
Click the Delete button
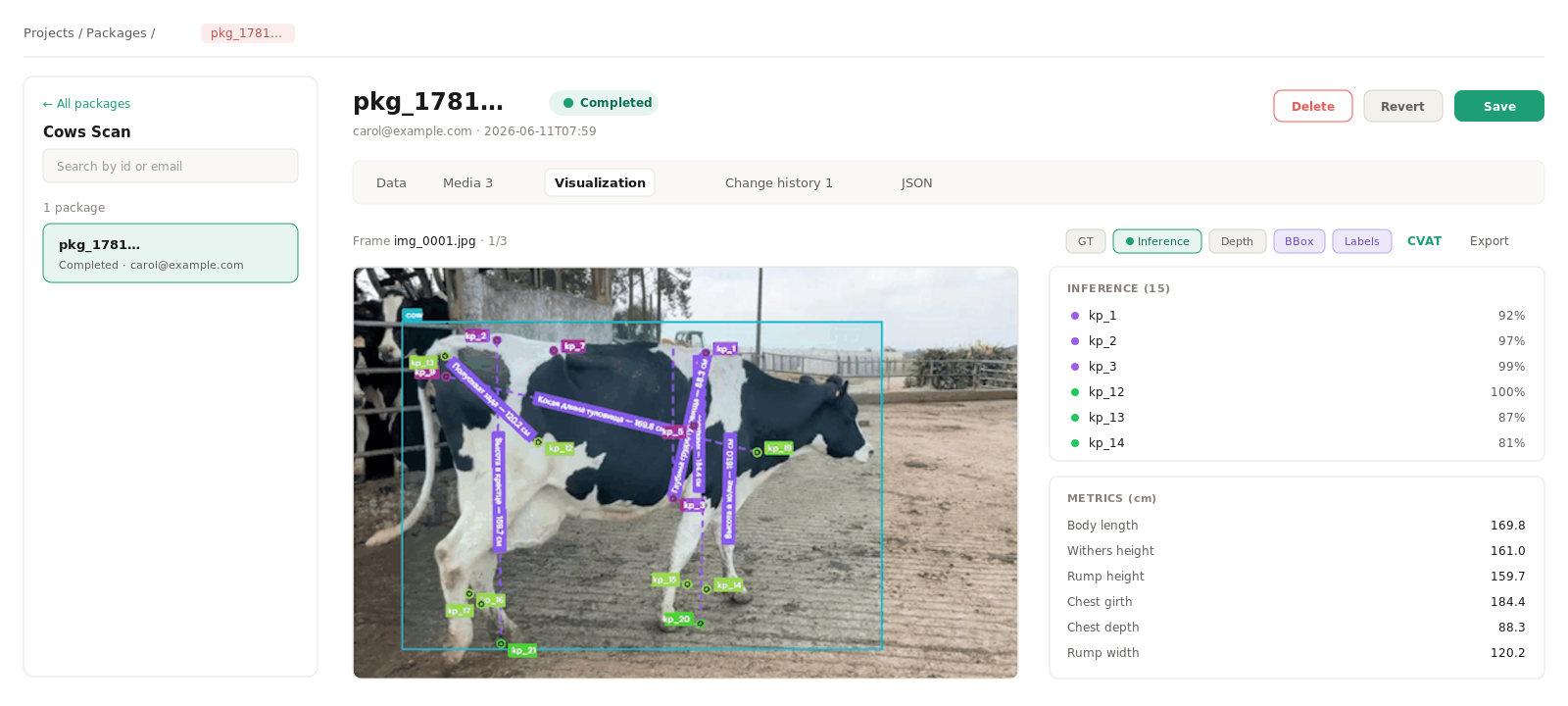click(x=1313, y=106)
